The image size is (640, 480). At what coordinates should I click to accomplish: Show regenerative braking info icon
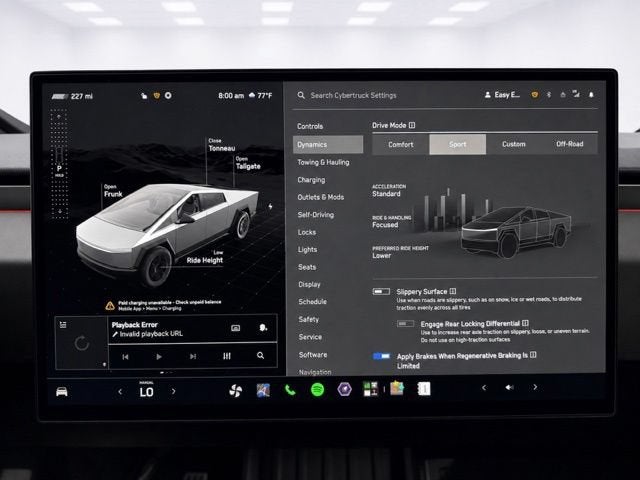click(533, 355)
